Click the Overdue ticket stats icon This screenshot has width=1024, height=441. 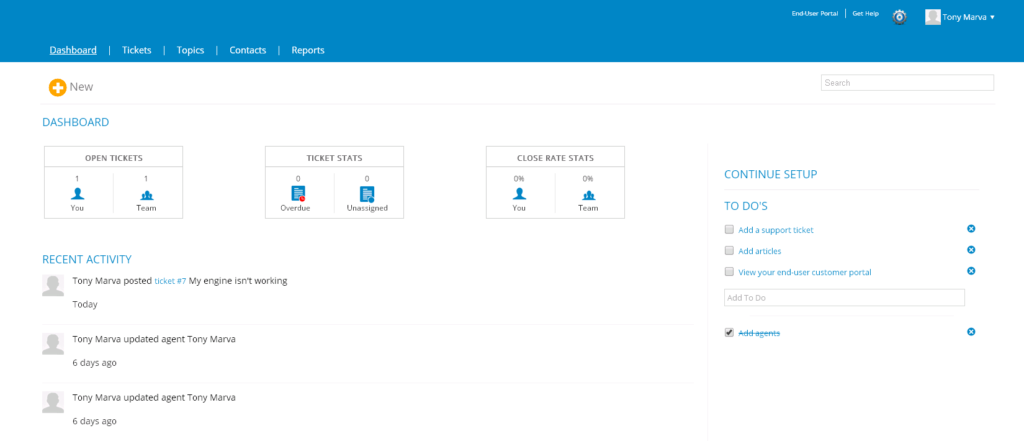(x=298, y=193)
